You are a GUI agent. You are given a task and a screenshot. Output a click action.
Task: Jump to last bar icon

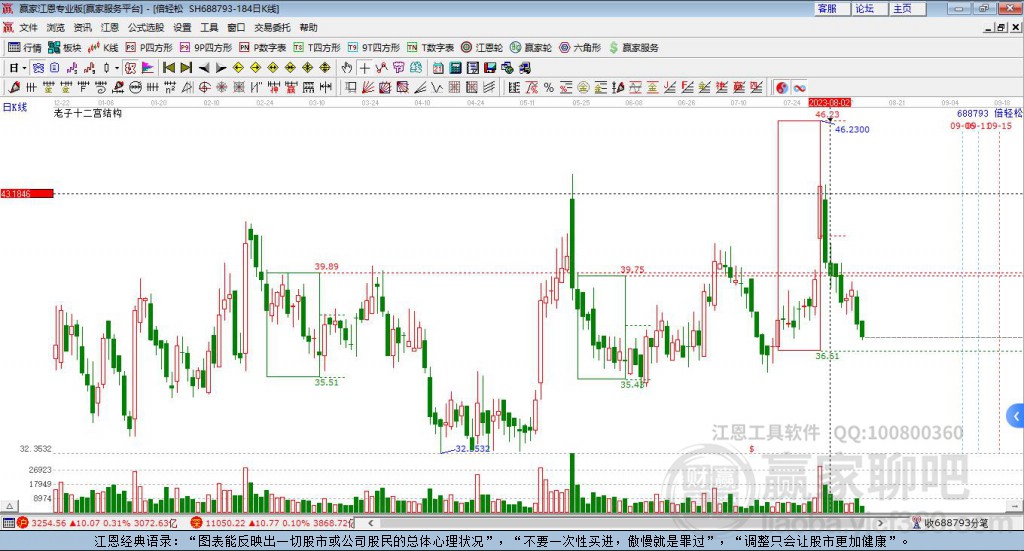click(186, 67)
